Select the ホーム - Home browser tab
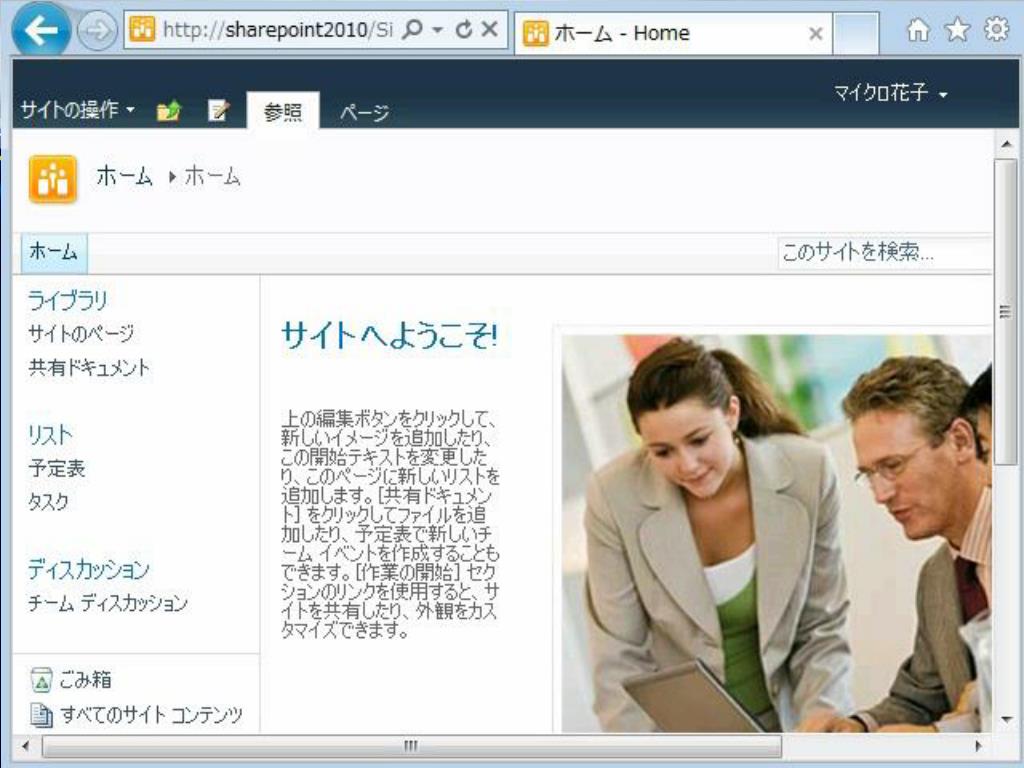Viewport: 1024px width, 768px height. [x=673, y=33]
